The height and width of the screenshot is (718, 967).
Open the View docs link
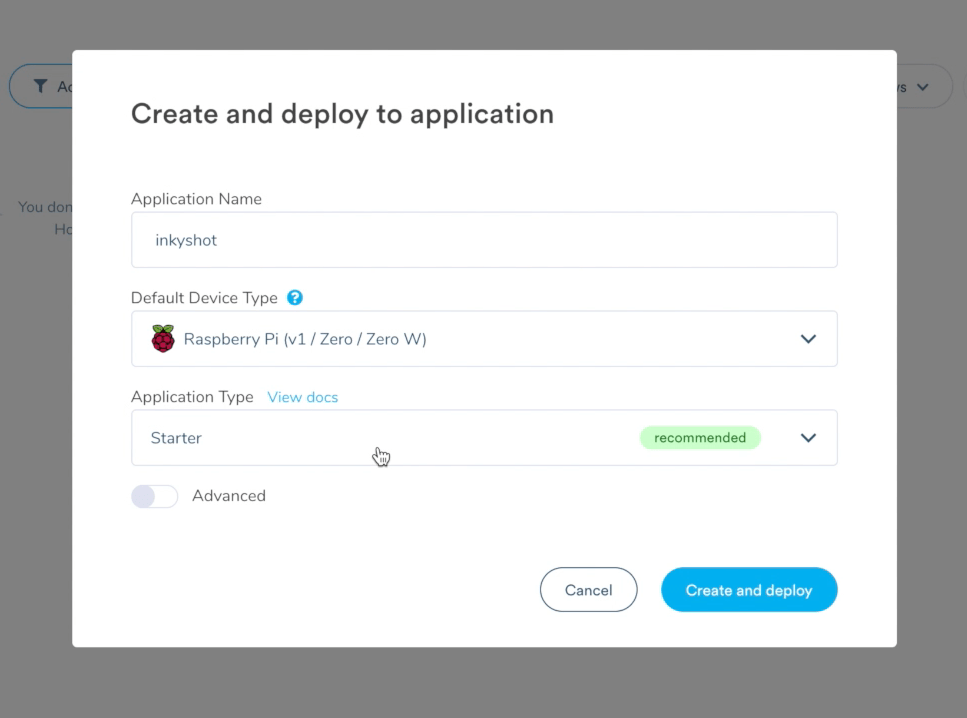click(x=302, y=397)
